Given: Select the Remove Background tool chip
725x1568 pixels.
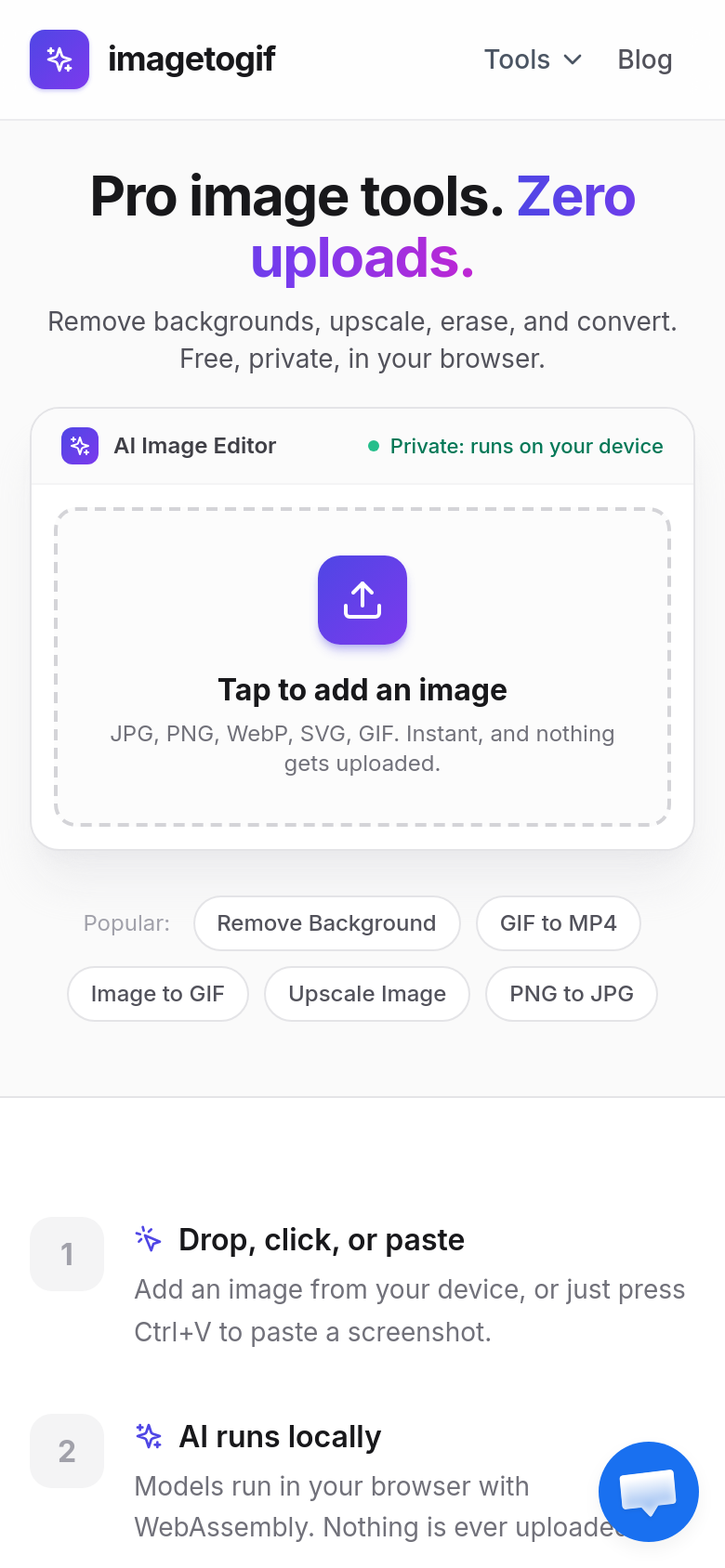Looking at the screenshot, I should (327, 923).
